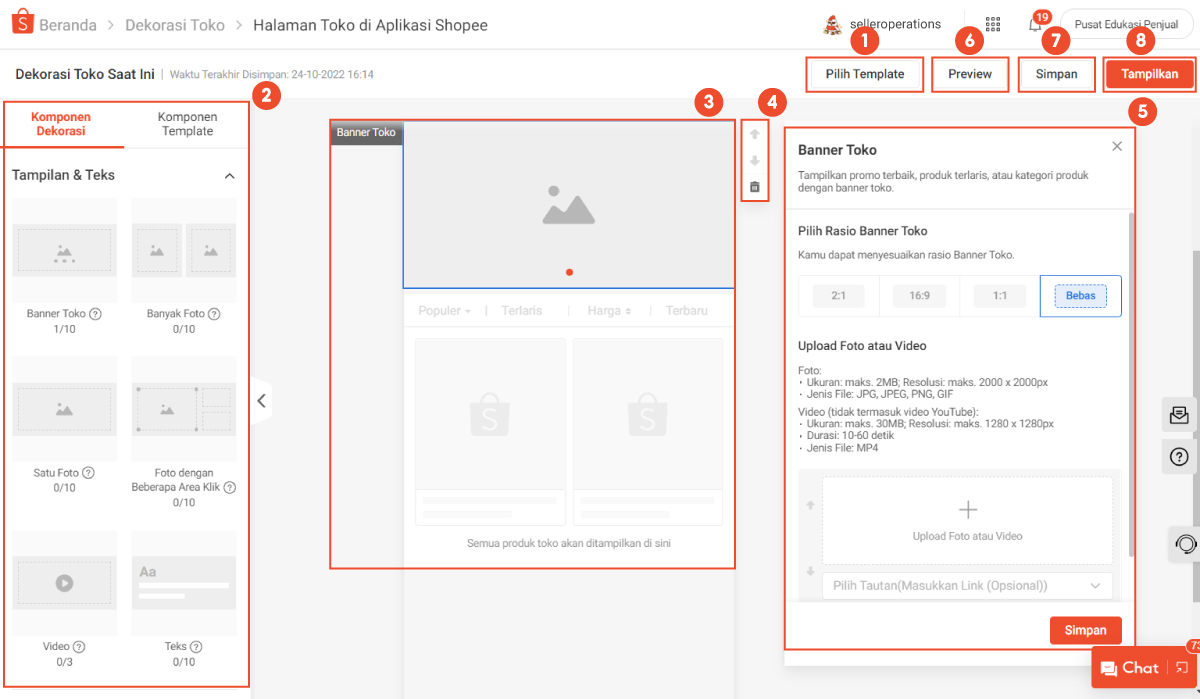
Task: Click help icon next to Banner Toko
Action: 96,314
